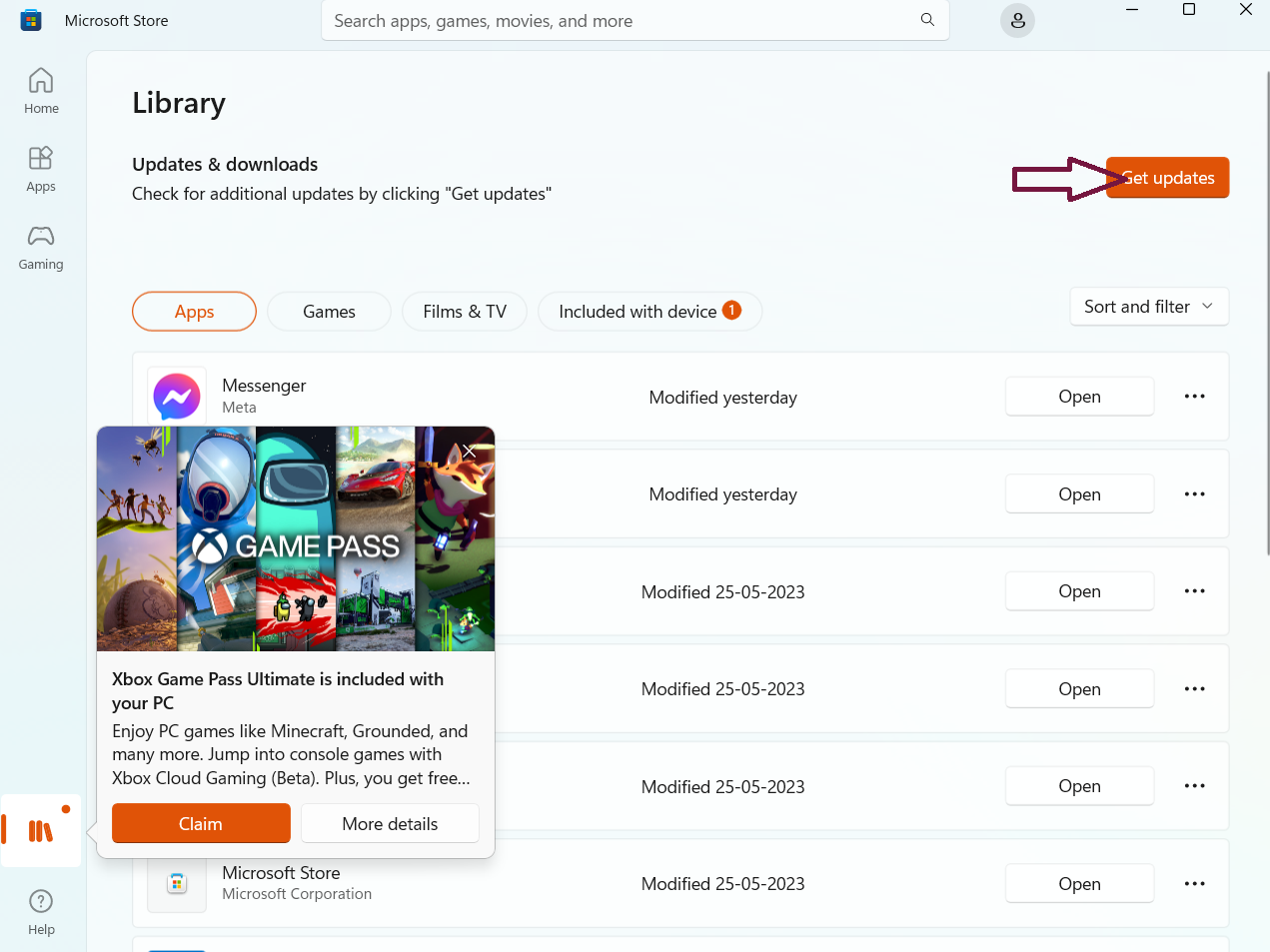Open the Home page in sidebar

[x=41, y=91]
